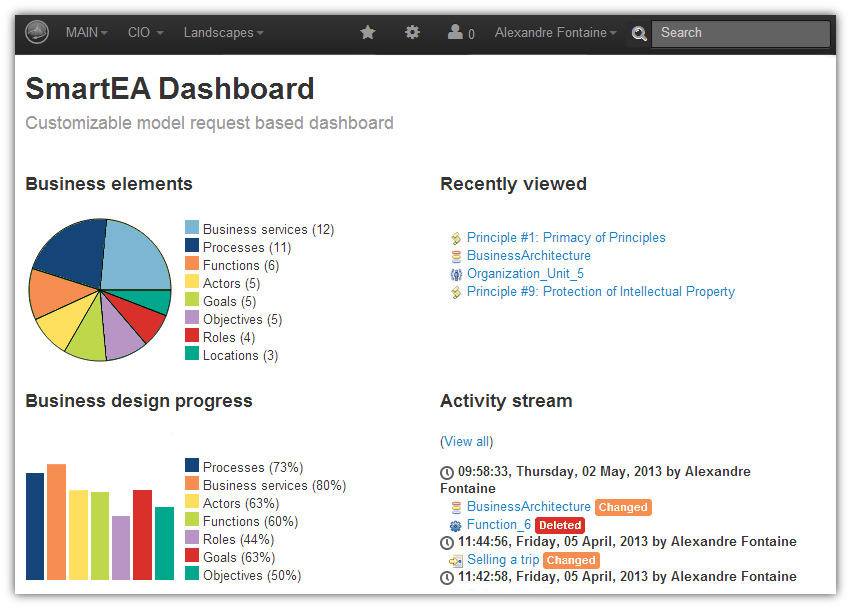851x609 pixels.
Task: Click the favorites star icon
Action: pyautogui.click(x=367, y=32)
